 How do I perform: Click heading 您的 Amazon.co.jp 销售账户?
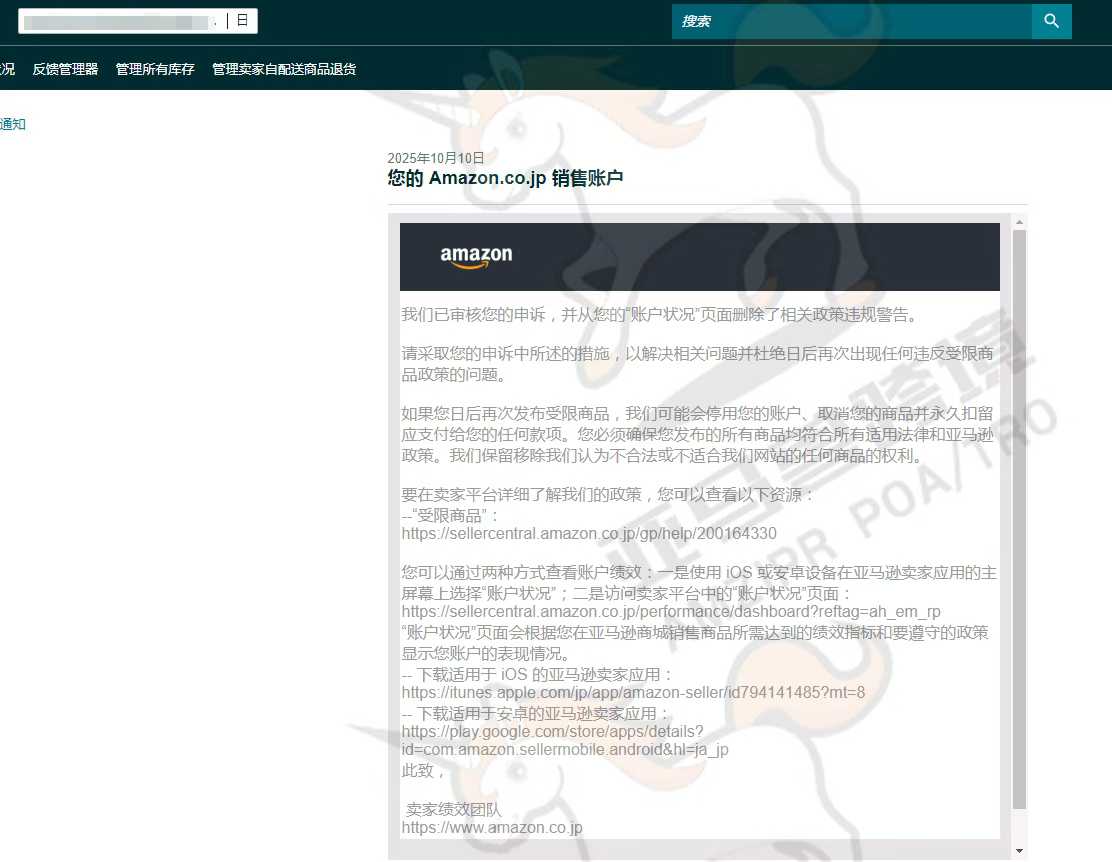pos(505,178)
